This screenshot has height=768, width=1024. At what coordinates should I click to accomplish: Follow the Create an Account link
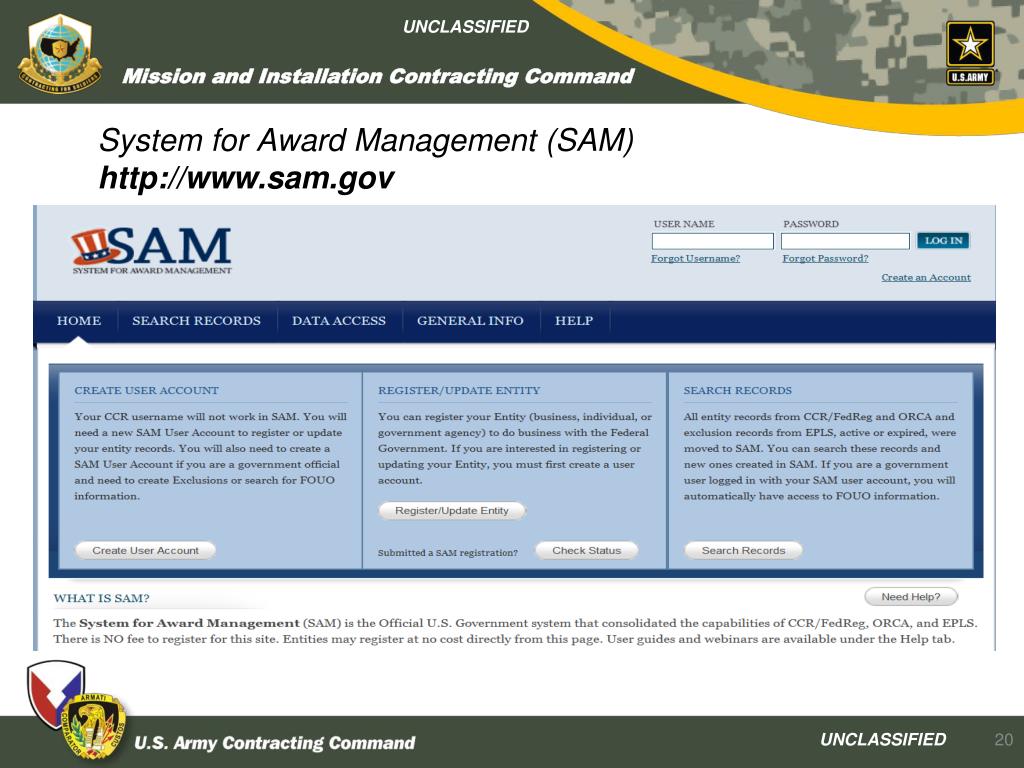(x=926, y=278)
